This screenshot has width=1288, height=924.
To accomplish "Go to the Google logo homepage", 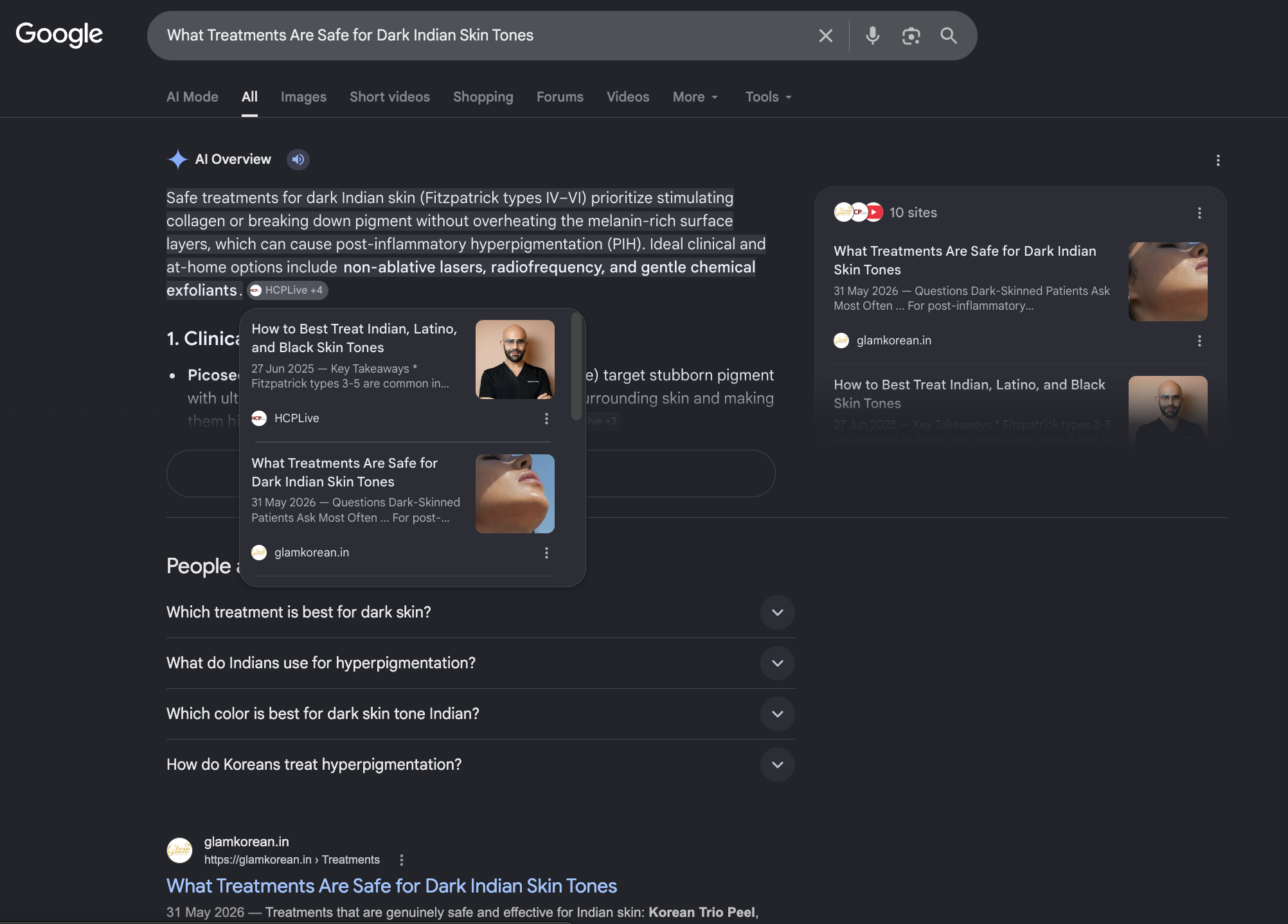I will coord(59,34).
